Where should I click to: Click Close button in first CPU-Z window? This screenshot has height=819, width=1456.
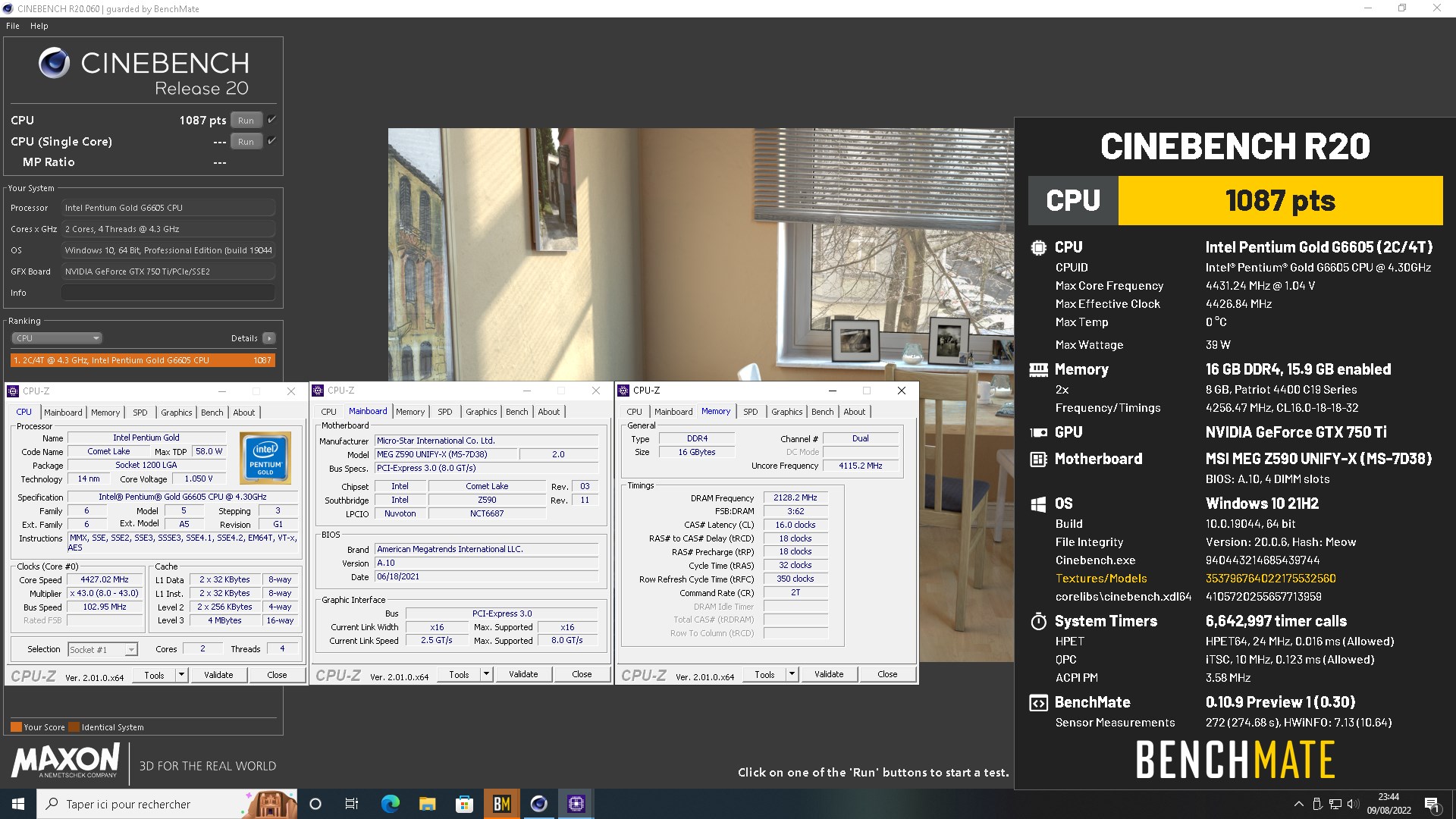[x=277, y=675]
